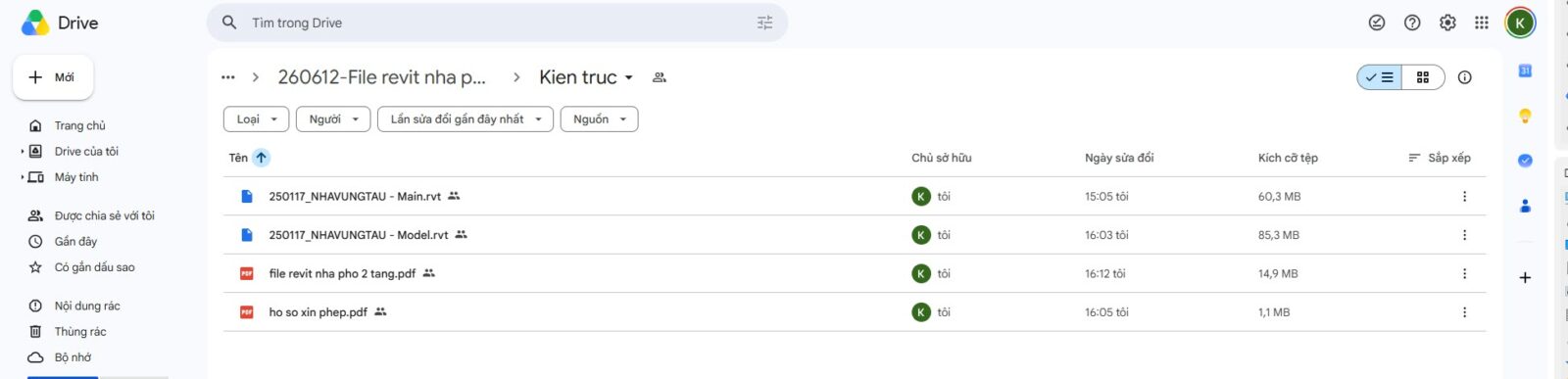Open more actions for ho so xin phep.pdf
1568x379 pixels.
coord(1465,312)
